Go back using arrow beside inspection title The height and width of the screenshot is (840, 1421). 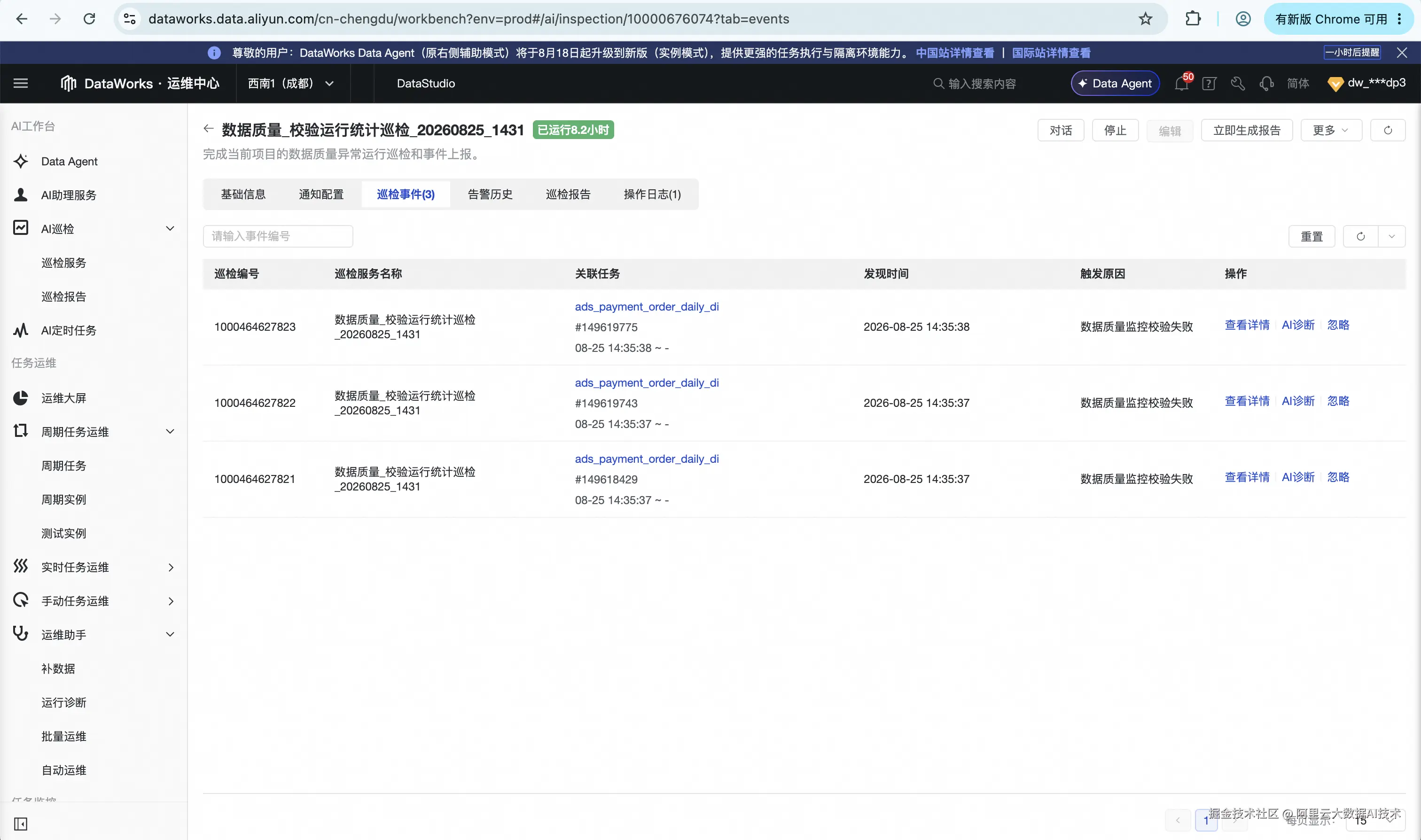[208, 129]
